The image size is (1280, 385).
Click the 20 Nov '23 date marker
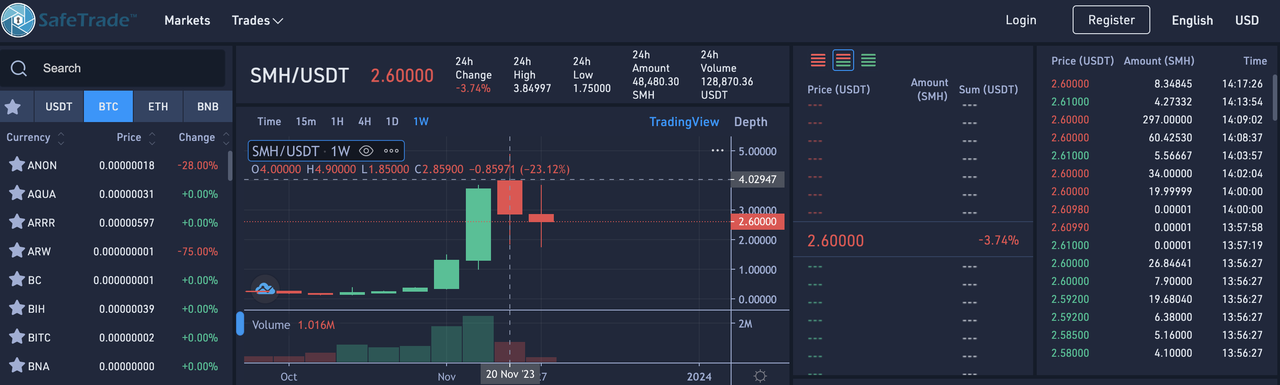(x=511, y=374)
